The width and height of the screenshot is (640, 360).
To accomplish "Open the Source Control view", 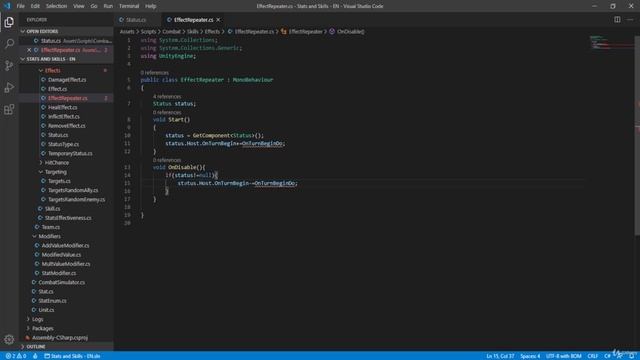I will [x=9, y=65].
